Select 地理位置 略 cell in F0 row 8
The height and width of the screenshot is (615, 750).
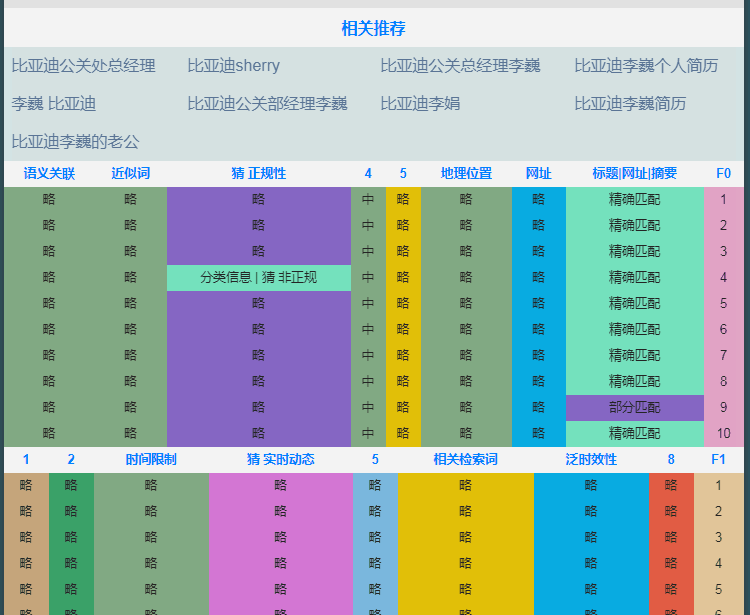click(x=466, y=381)
